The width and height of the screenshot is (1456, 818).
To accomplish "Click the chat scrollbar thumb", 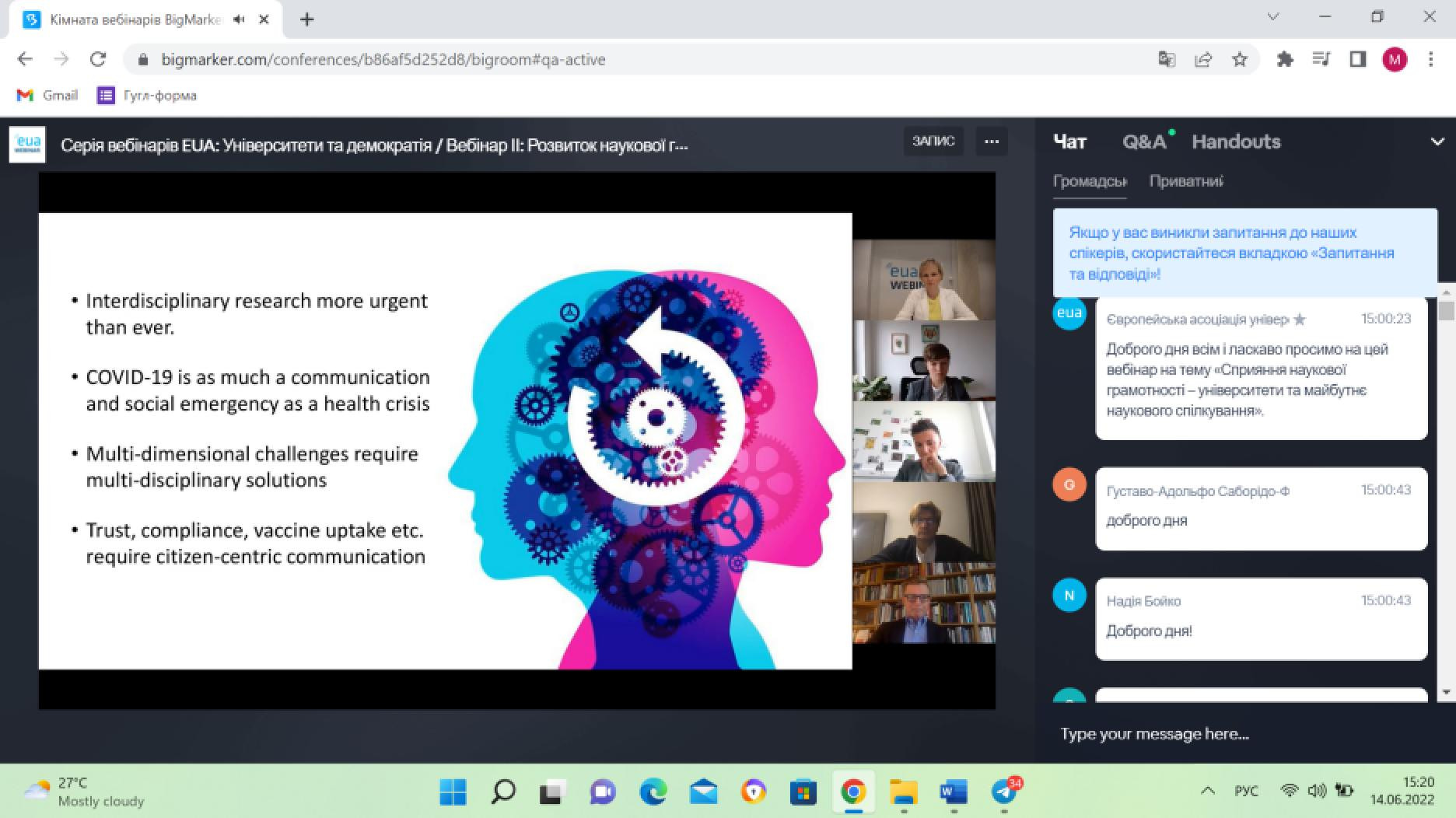I will (x=1446, y=310).
